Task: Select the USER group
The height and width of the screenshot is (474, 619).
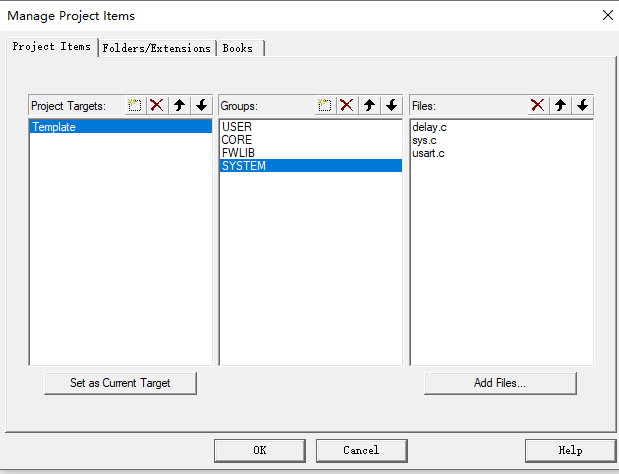Action: click(311, 127)
